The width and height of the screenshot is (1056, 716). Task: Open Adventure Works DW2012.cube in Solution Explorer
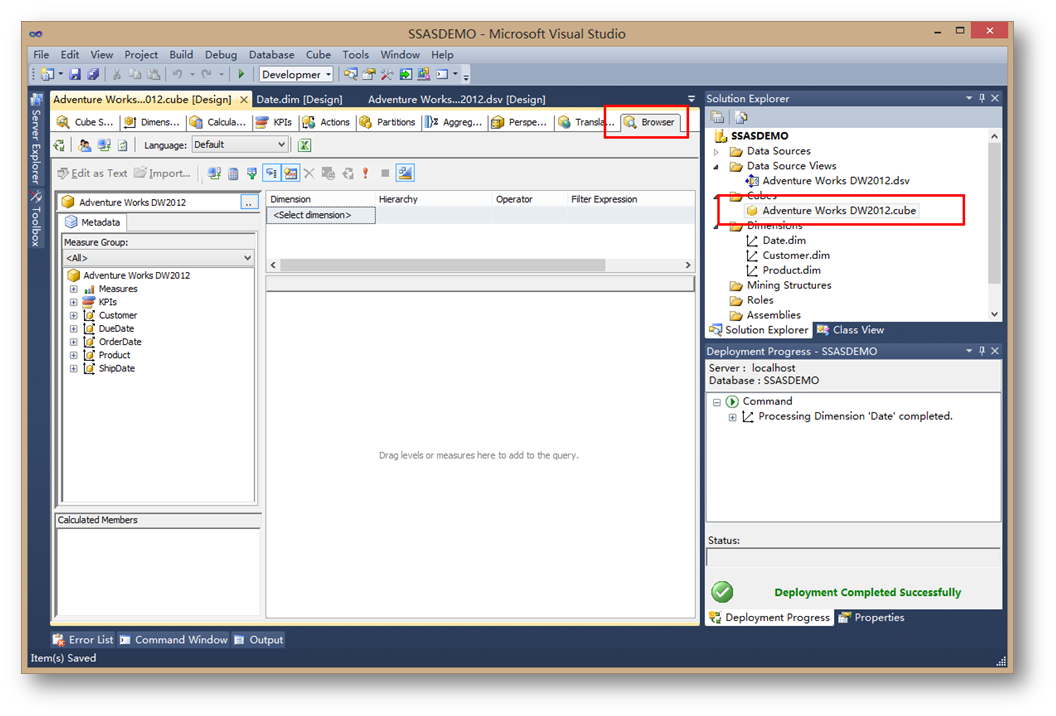point(832,211)
